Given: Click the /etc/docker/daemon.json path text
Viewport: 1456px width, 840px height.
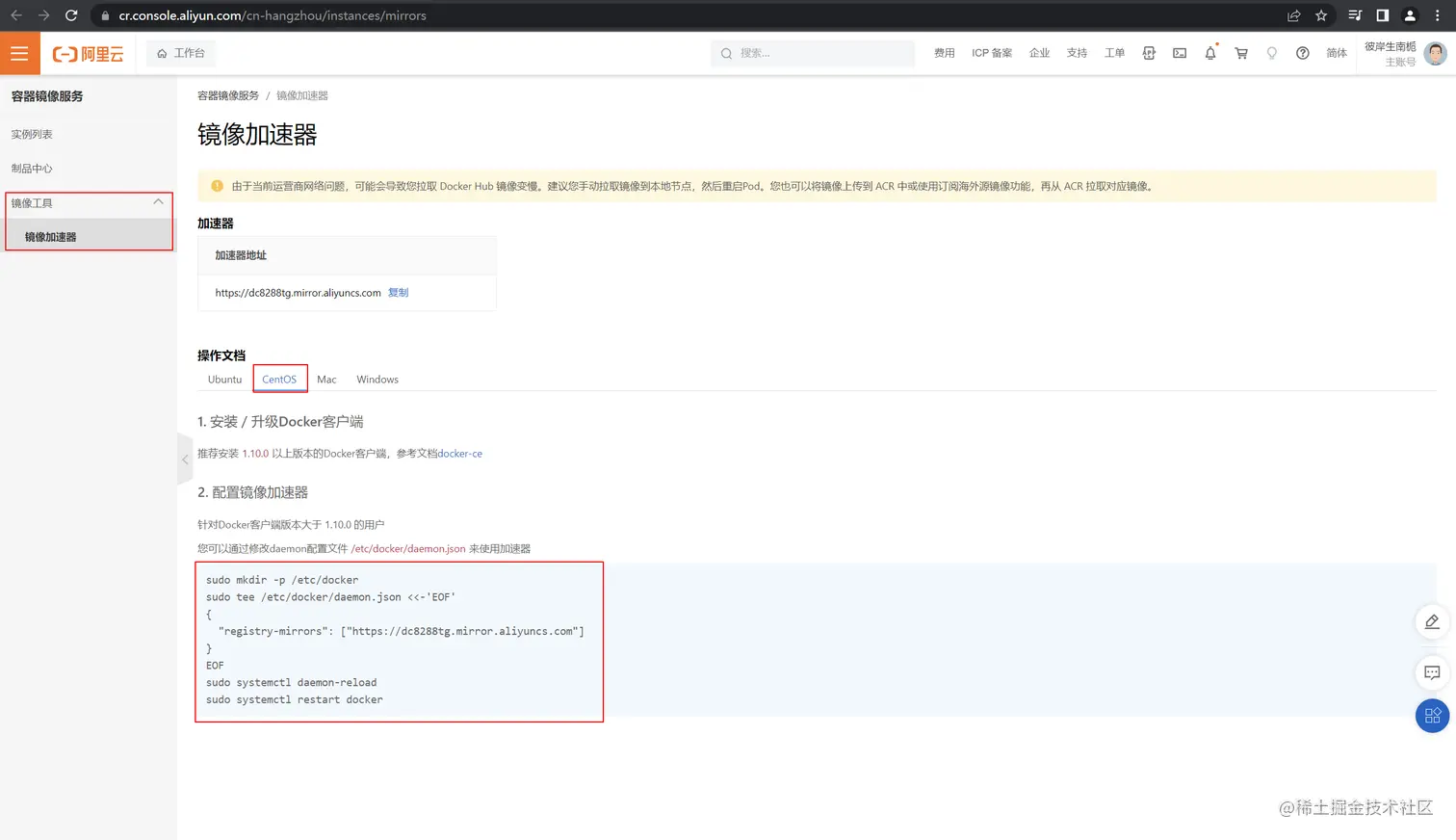Looking at the screenshot, I should [x=408, y=549].
